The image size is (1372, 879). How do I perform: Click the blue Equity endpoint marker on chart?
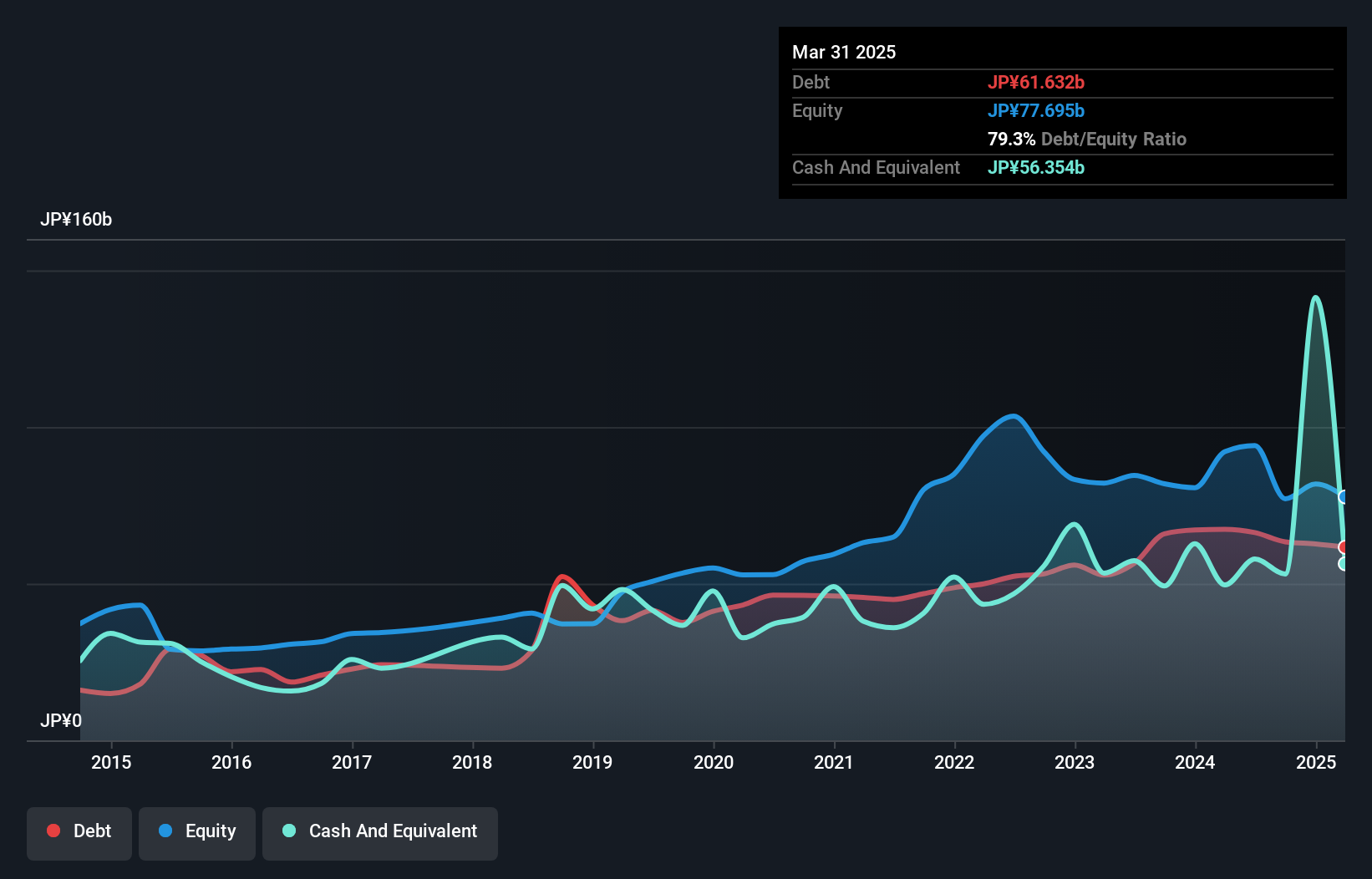(x=1344, y=497)
